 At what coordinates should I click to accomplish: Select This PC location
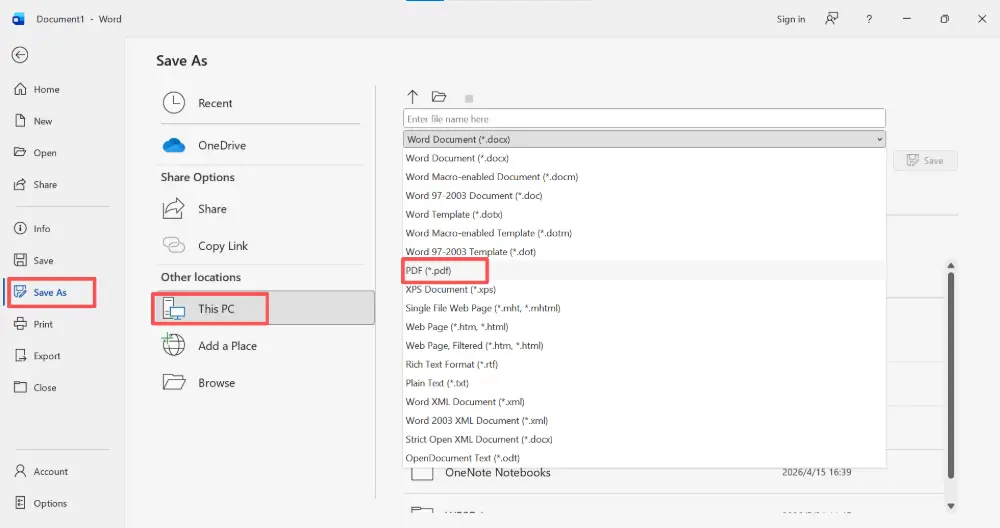[x=263, y=309]
